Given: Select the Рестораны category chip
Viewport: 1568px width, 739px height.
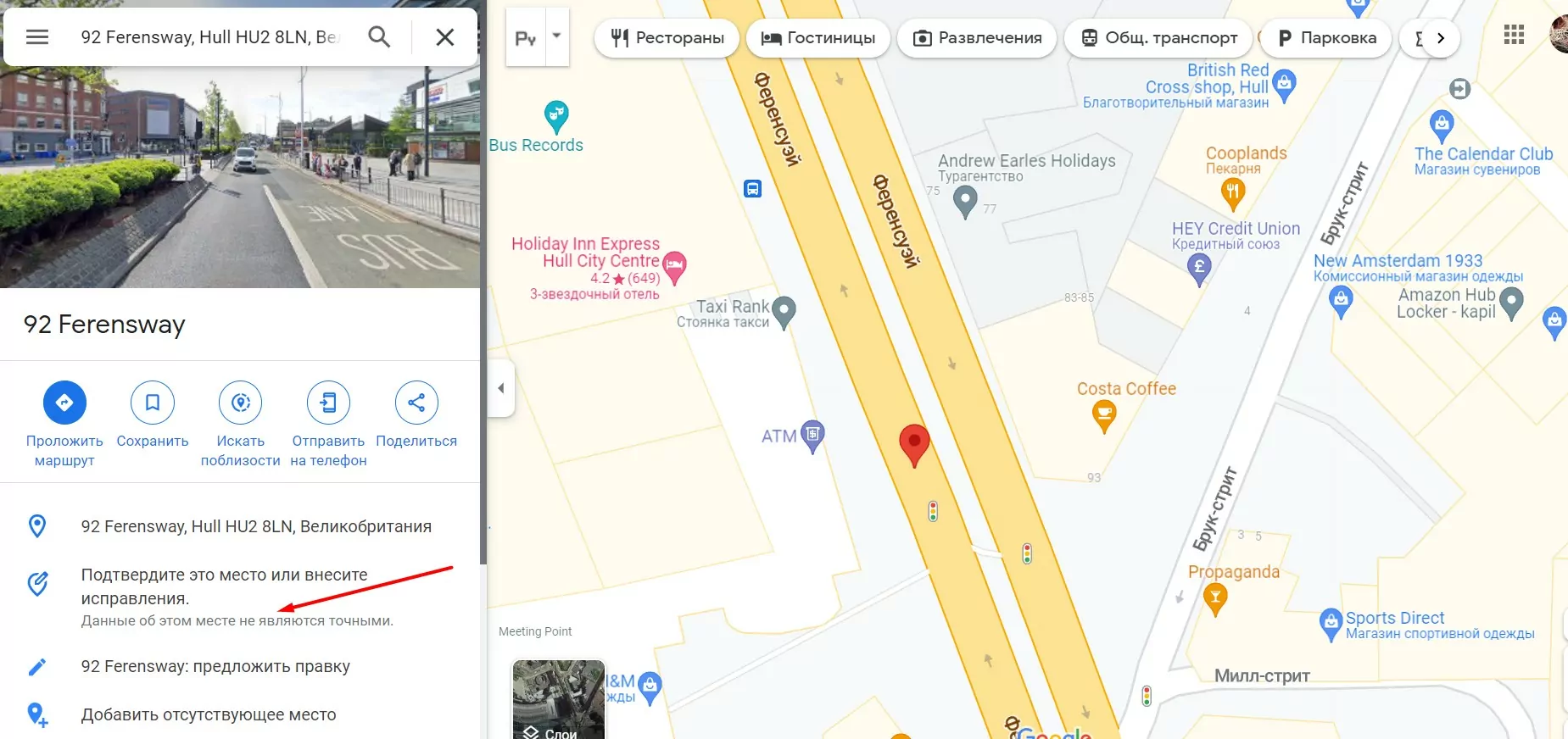Looking at the screenshot, I should click(667, 38).
